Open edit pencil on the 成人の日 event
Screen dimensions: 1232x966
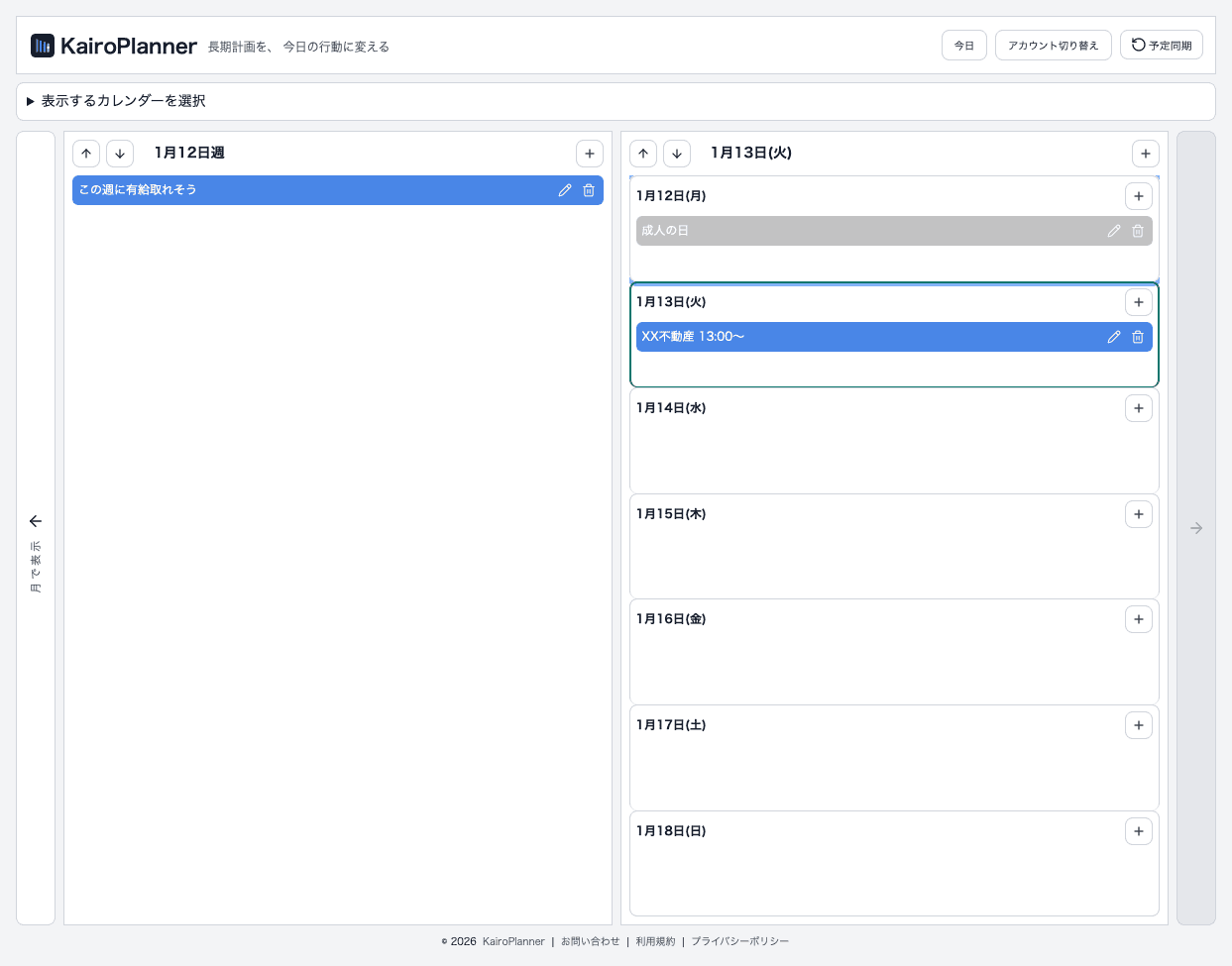pyautogui.click(x=1113, y=230)
